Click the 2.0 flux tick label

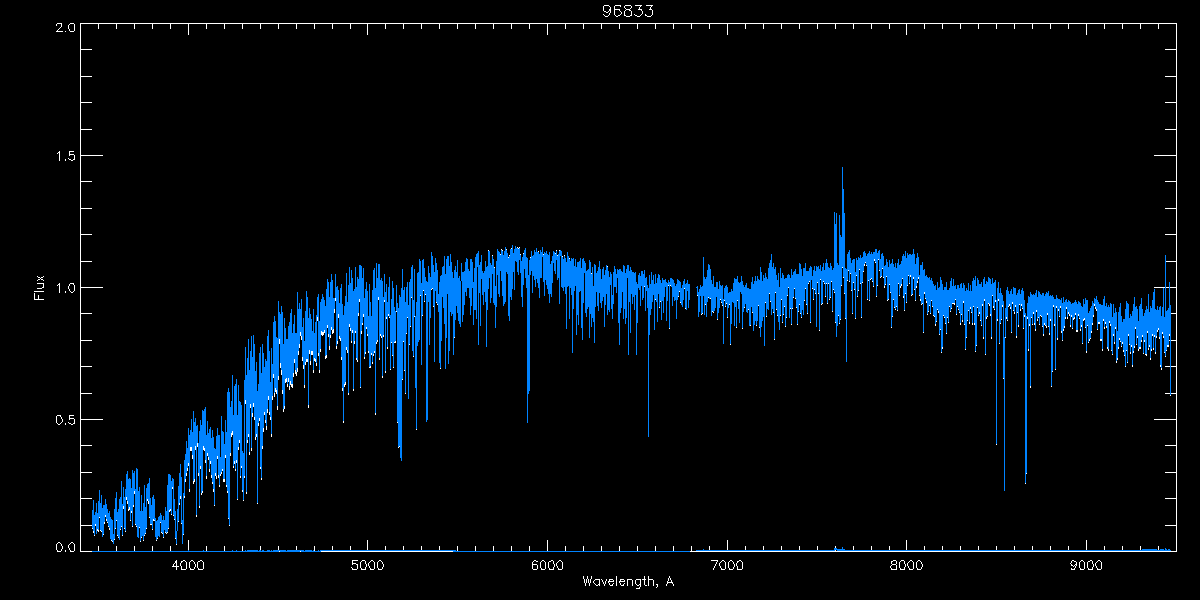pos(65,28)
